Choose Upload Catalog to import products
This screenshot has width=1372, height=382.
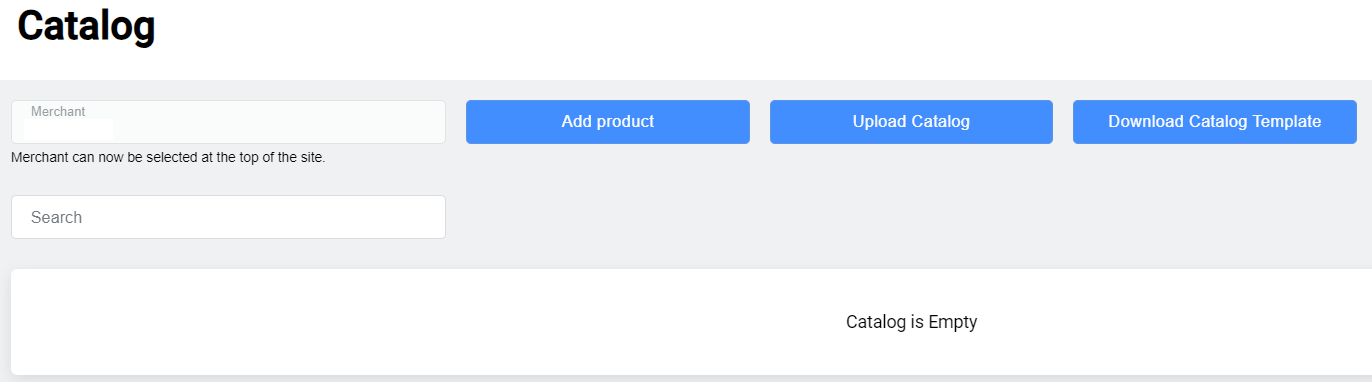pyautogui.click(x=911, y=122)
